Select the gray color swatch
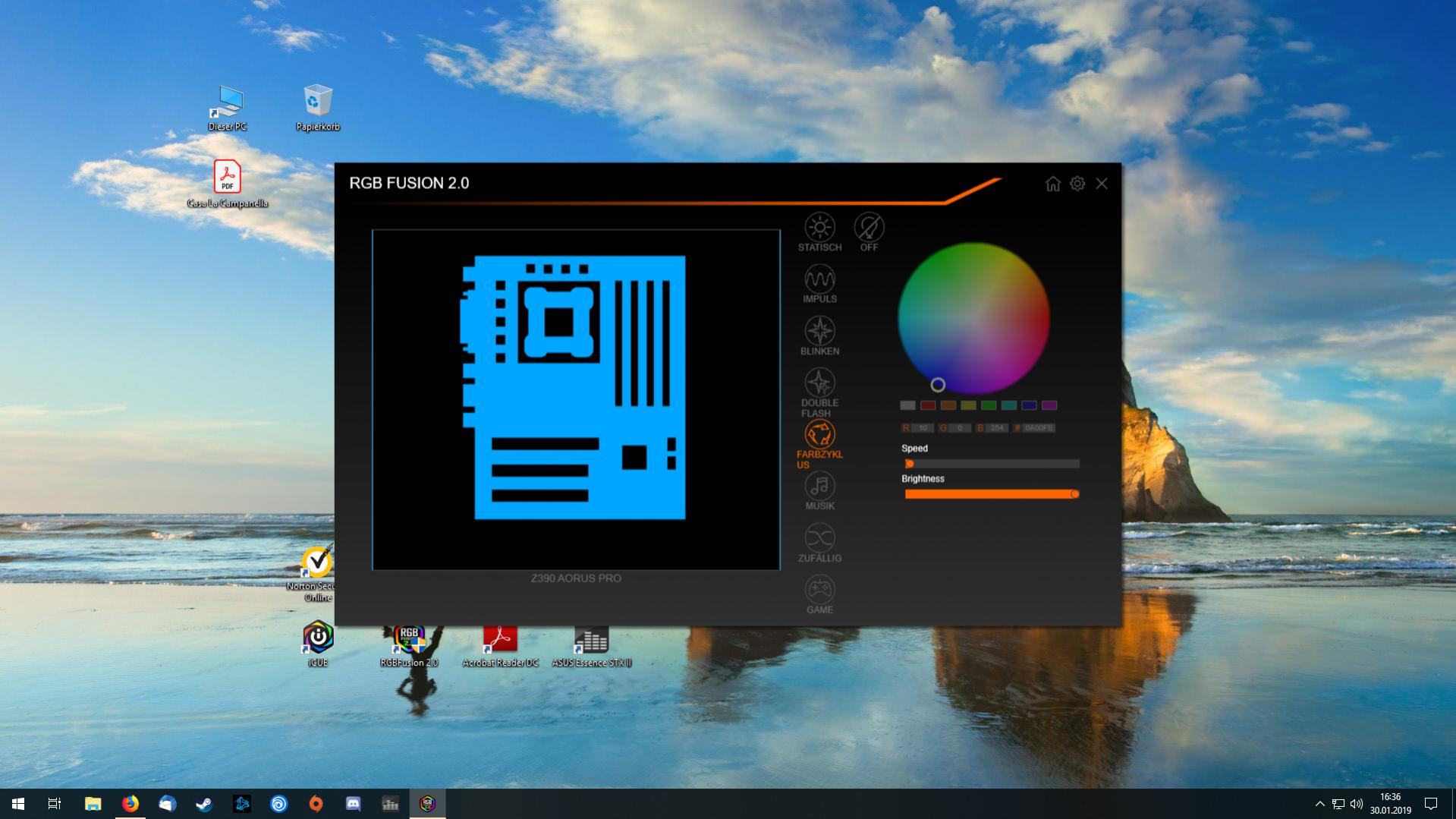Image resolution: width=1456 pixels, height=819 pixels. click(907, 405)
